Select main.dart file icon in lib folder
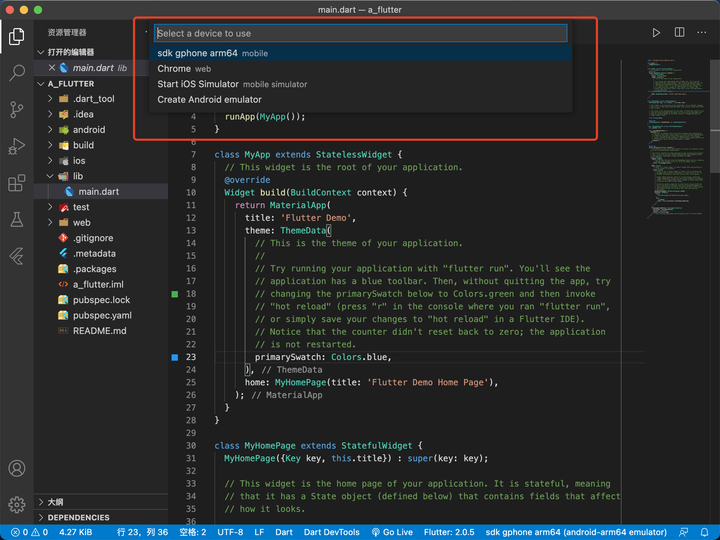This screenshot has width=720, height=540. 69,191
